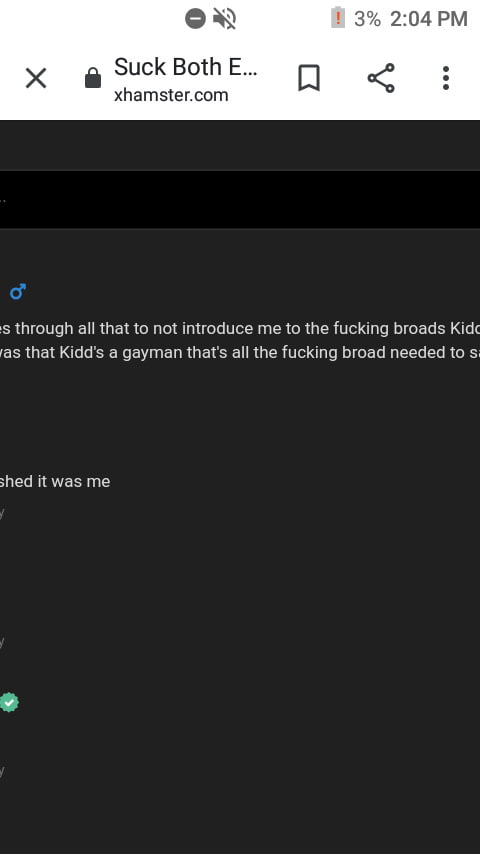Select the comment ending "it was me"

tap(55, 481)
